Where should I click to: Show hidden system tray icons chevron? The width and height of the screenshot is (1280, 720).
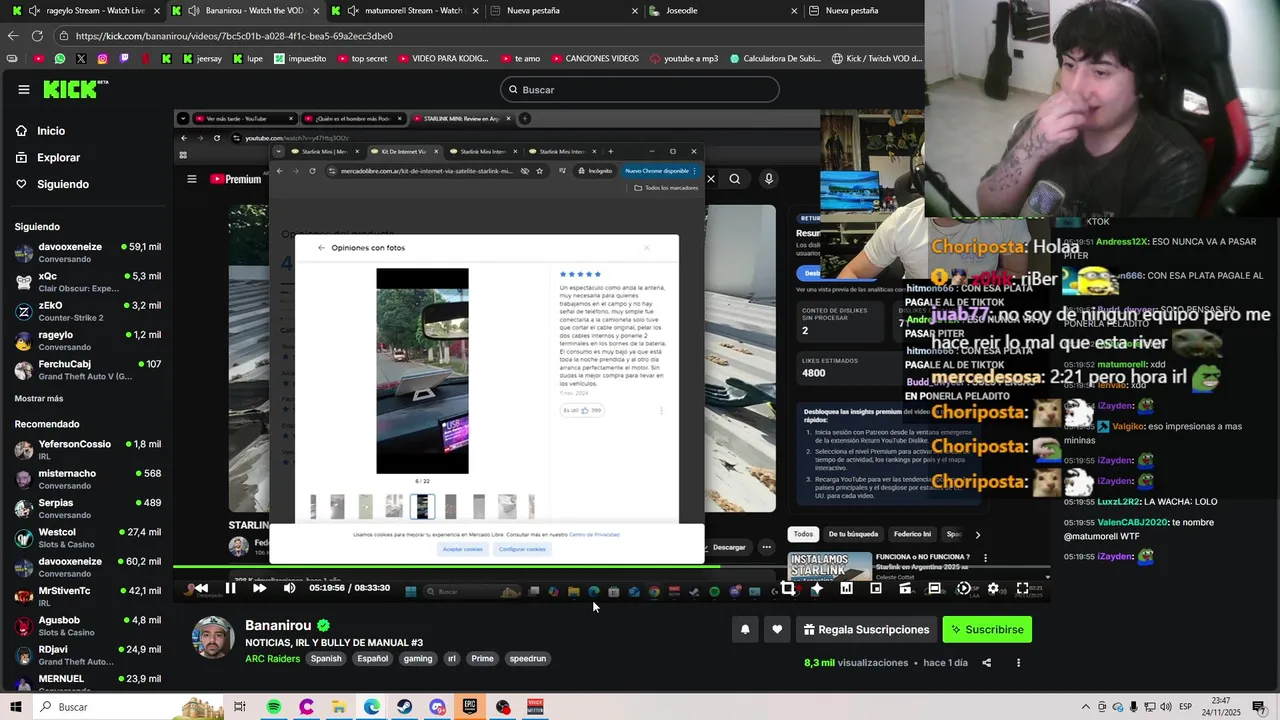point(1086,707)
